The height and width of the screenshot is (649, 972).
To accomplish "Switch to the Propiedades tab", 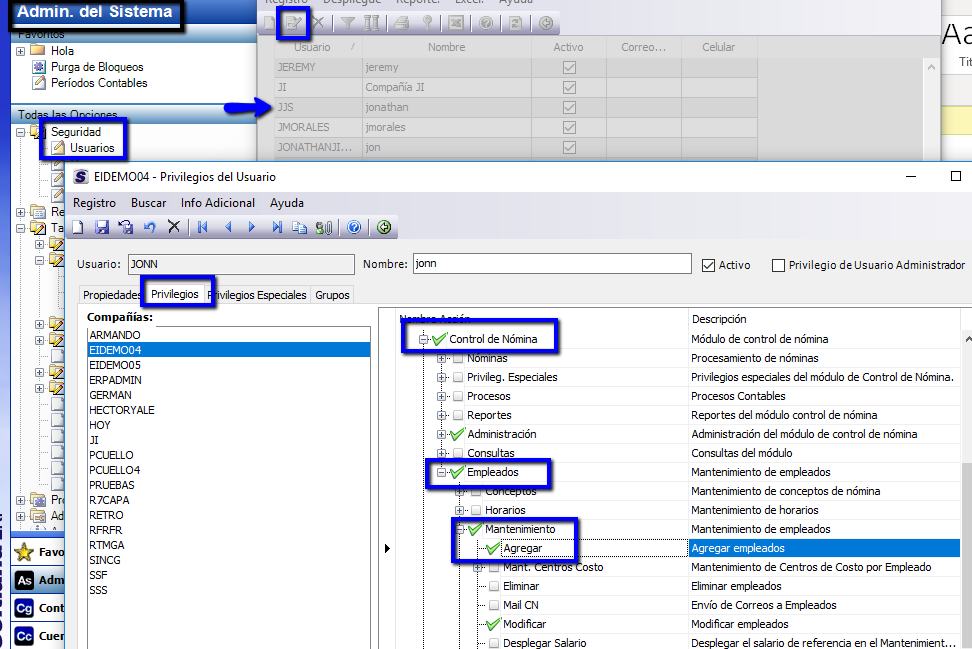I will (112, 295).
